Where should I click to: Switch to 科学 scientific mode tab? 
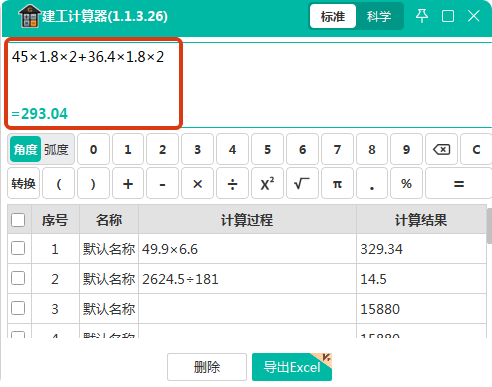pos(379,16)
